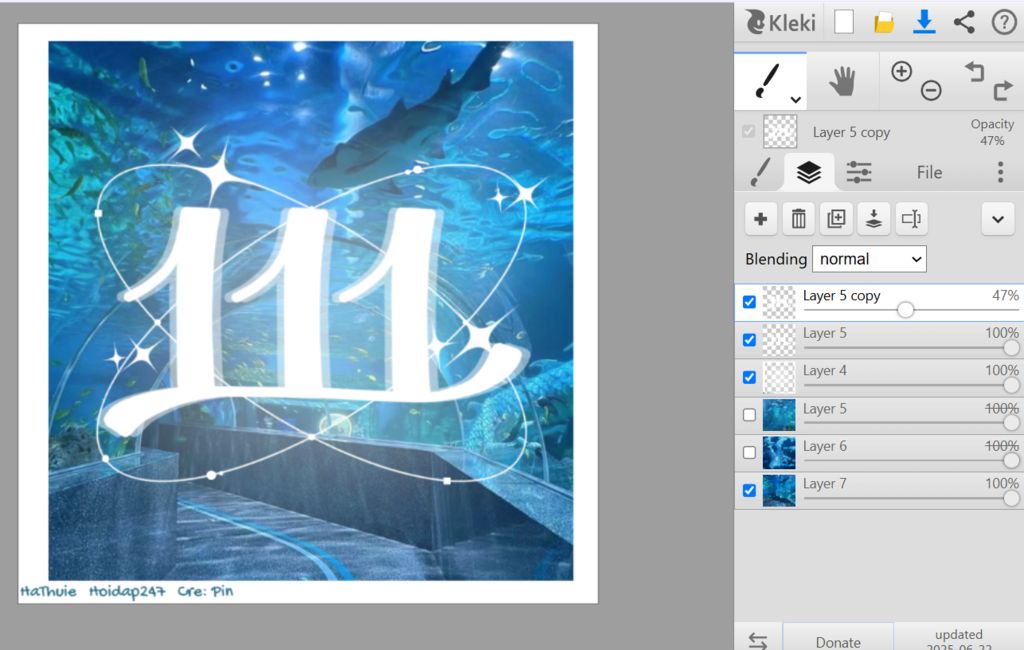
Task: Click the Layer 6 name text
Action: coord(825,446)
